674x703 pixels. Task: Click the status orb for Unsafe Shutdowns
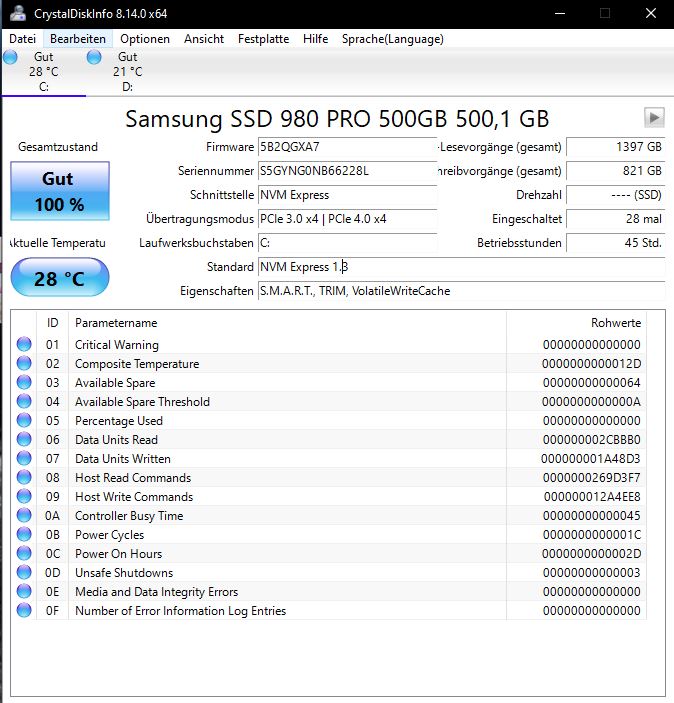24,572
